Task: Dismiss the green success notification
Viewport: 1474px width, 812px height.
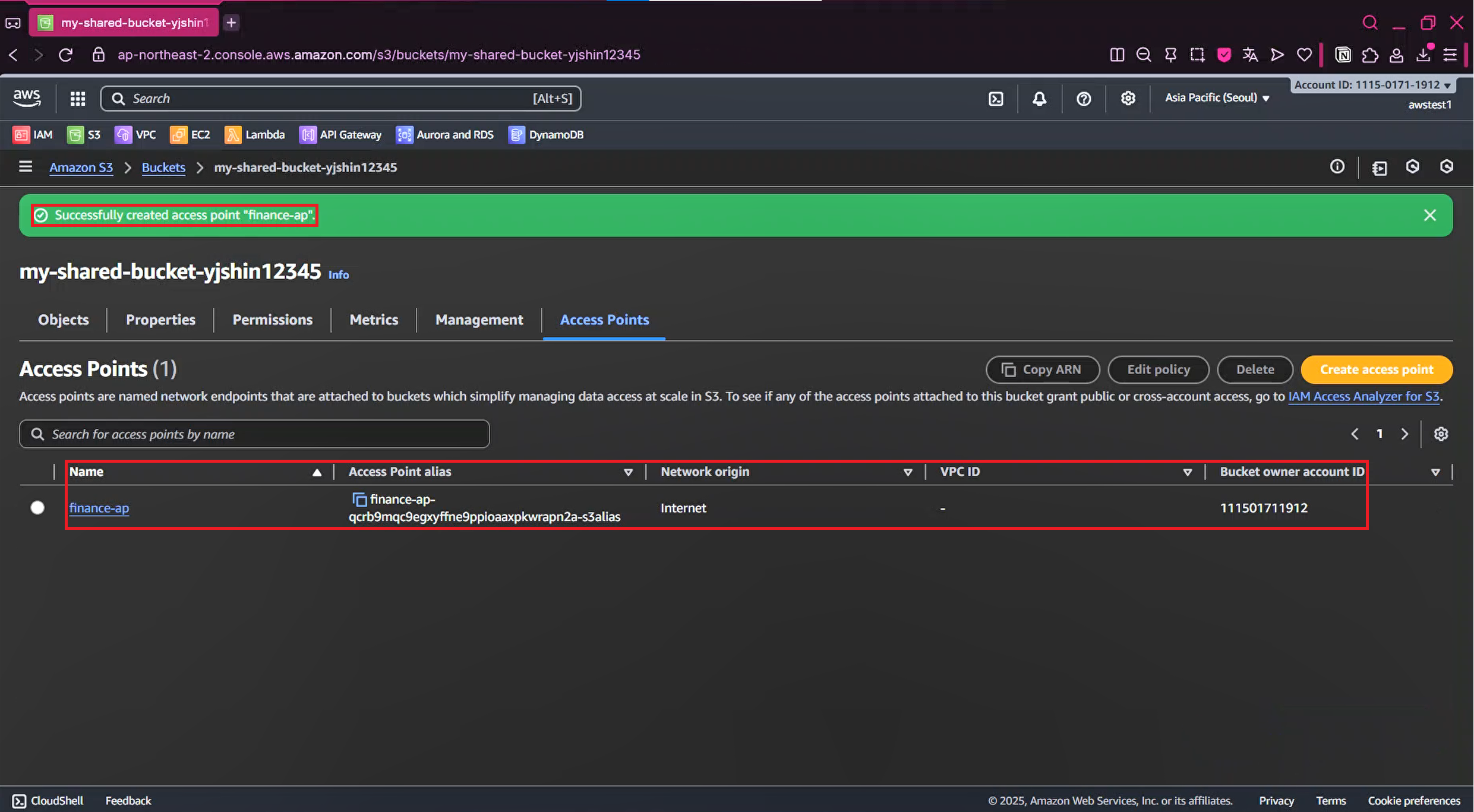Action: tap(1429, 215)
